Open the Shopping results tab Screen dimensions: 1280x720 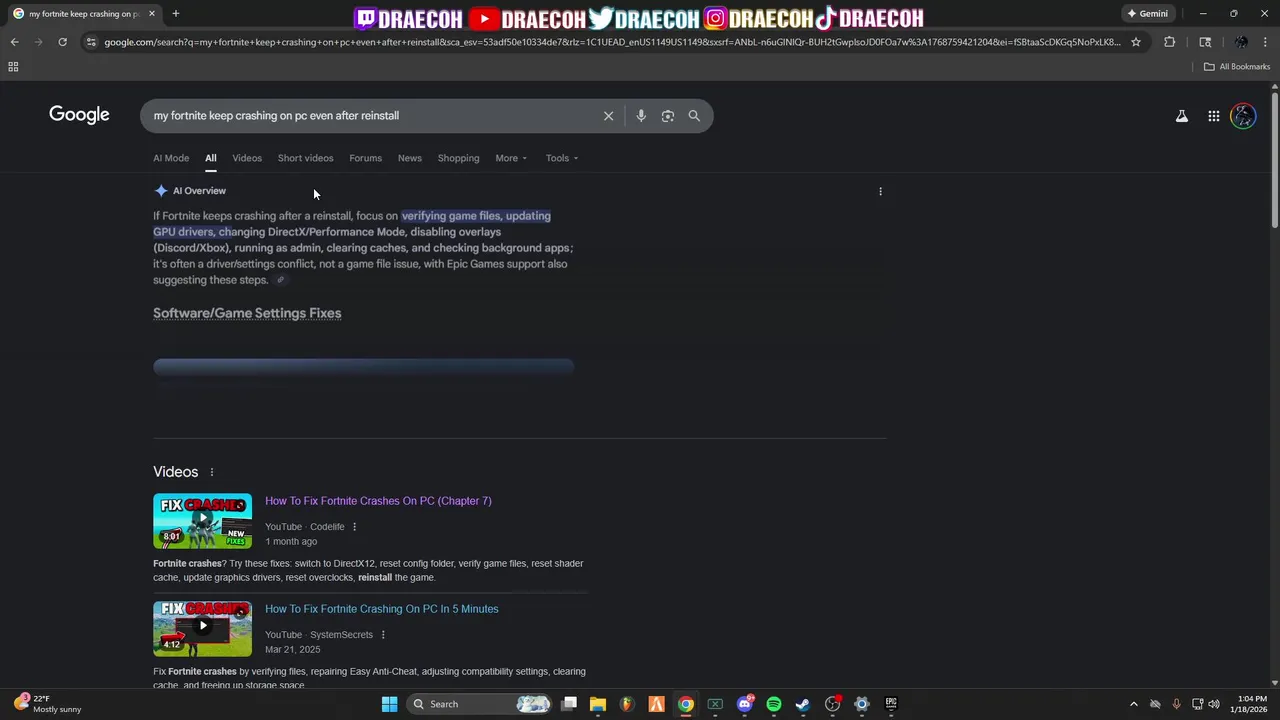458,158
